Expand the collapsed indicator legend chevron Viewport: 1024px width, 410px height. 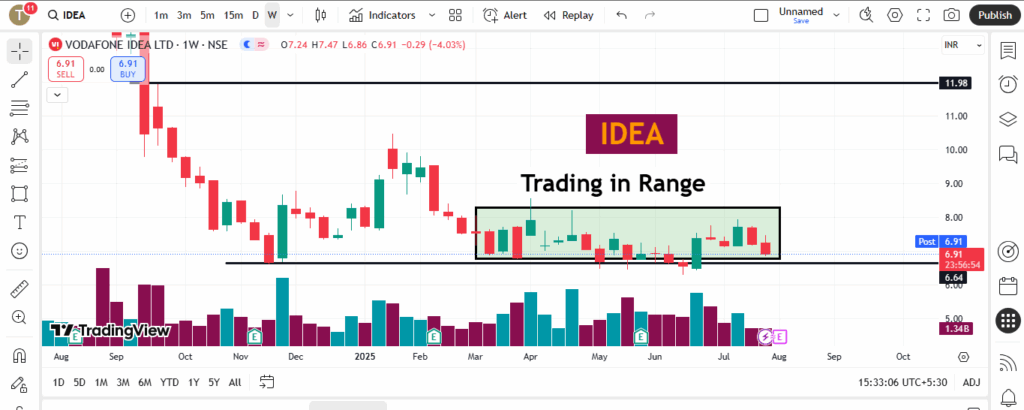(x=58, y=95)
